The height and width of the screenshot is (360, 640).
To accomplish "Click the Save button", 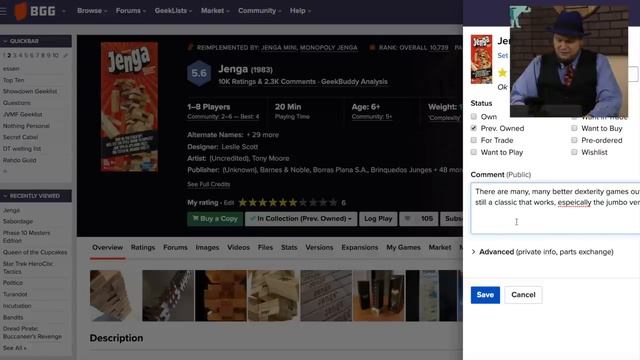I will 485,295.
